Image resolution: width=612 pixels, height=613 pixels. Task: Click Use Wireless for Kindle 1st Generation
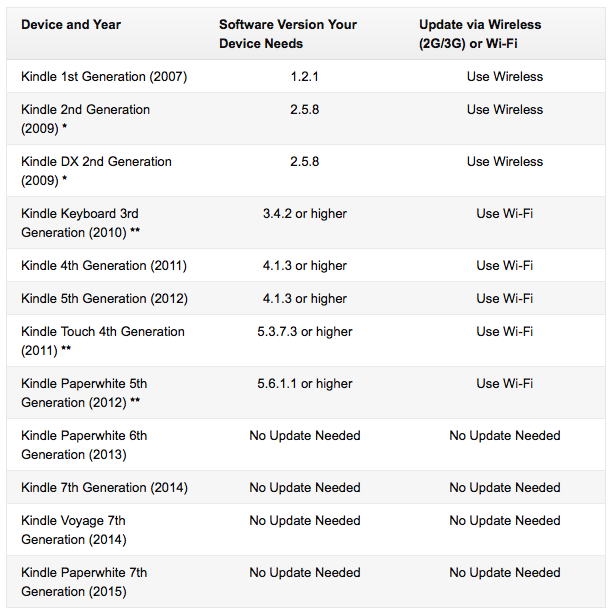[x=504, y=77]
